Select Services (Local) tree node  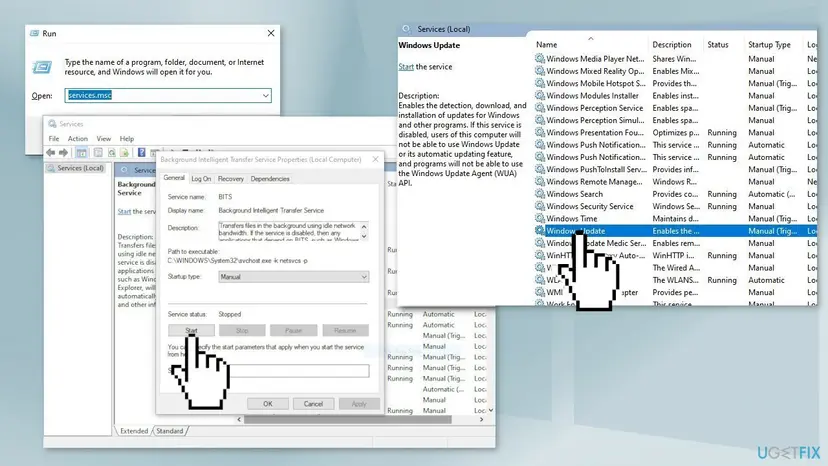(x=76, y=168)
